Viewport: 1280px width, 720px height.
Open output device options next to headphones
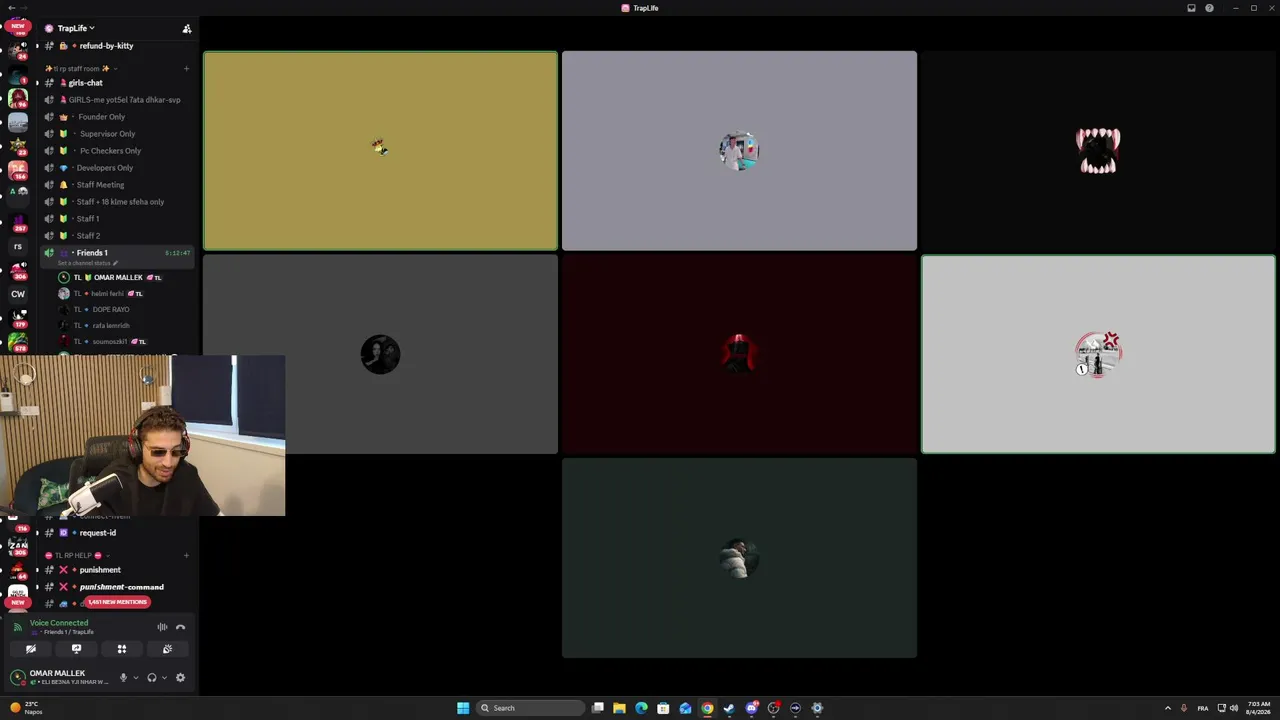pos(164,678)
